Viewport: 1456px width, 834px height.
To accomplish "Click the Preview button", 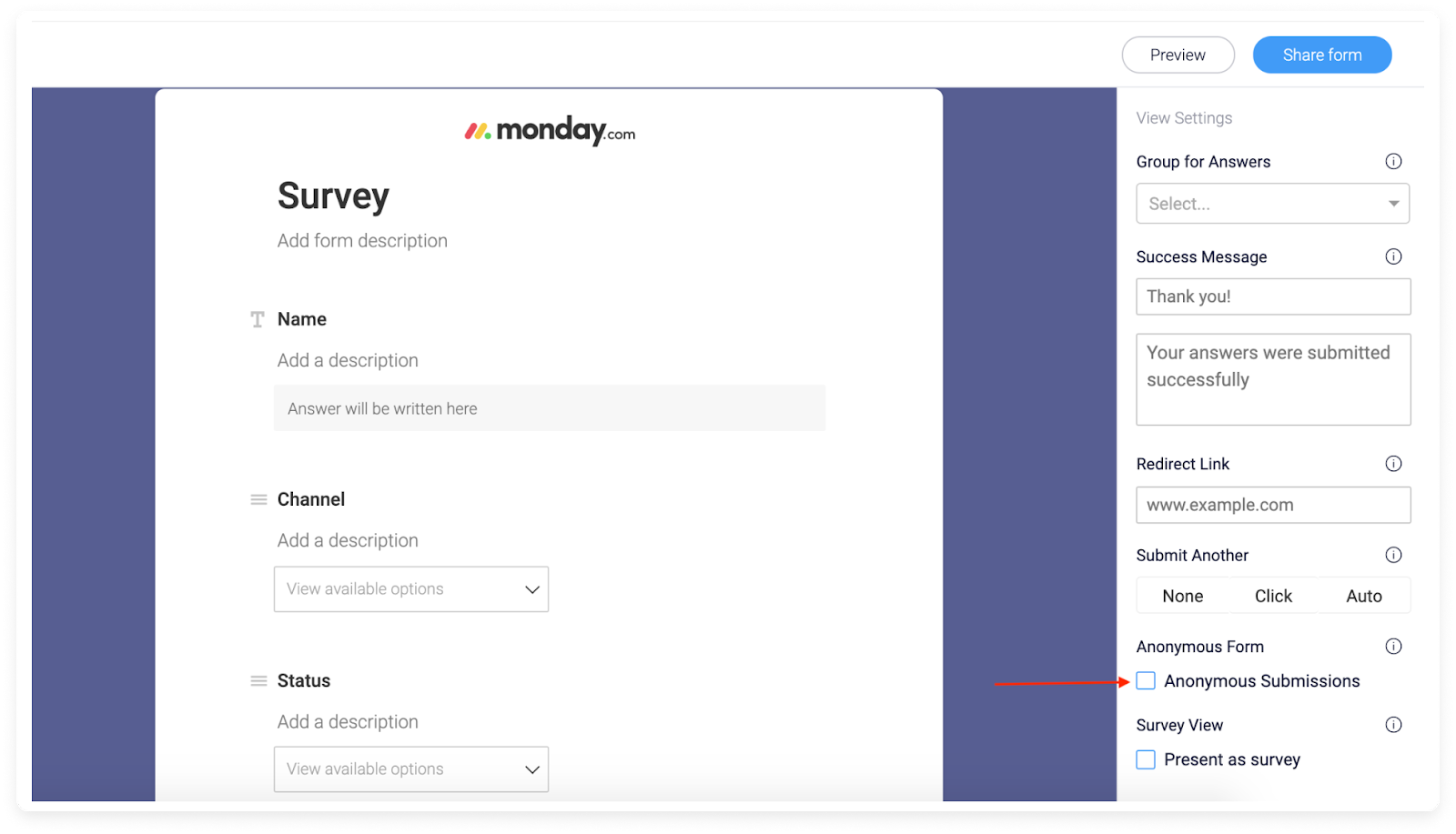I will 1178,55.
